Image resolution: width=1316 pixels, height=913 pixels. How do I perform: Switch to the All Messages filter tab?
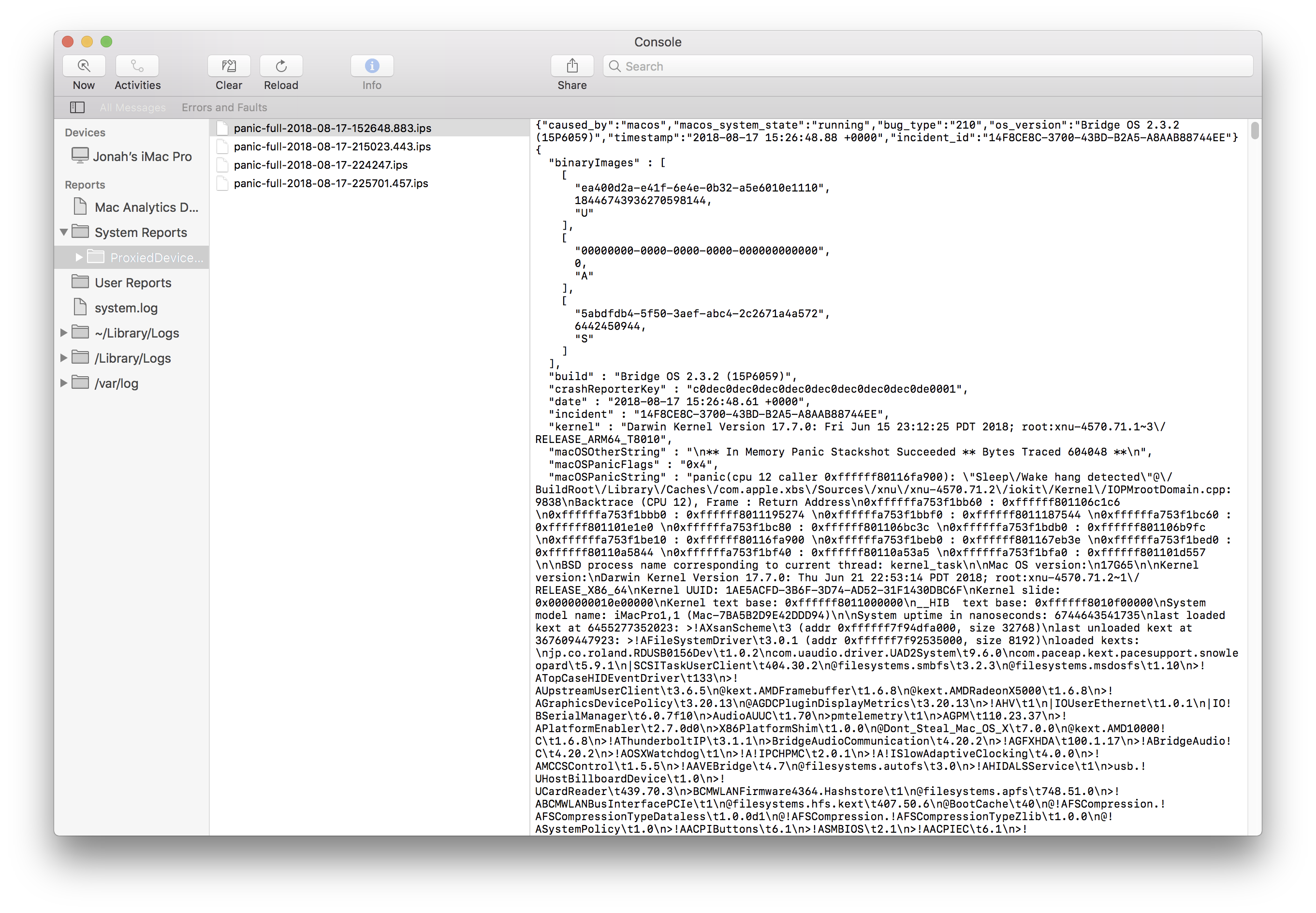132,107
